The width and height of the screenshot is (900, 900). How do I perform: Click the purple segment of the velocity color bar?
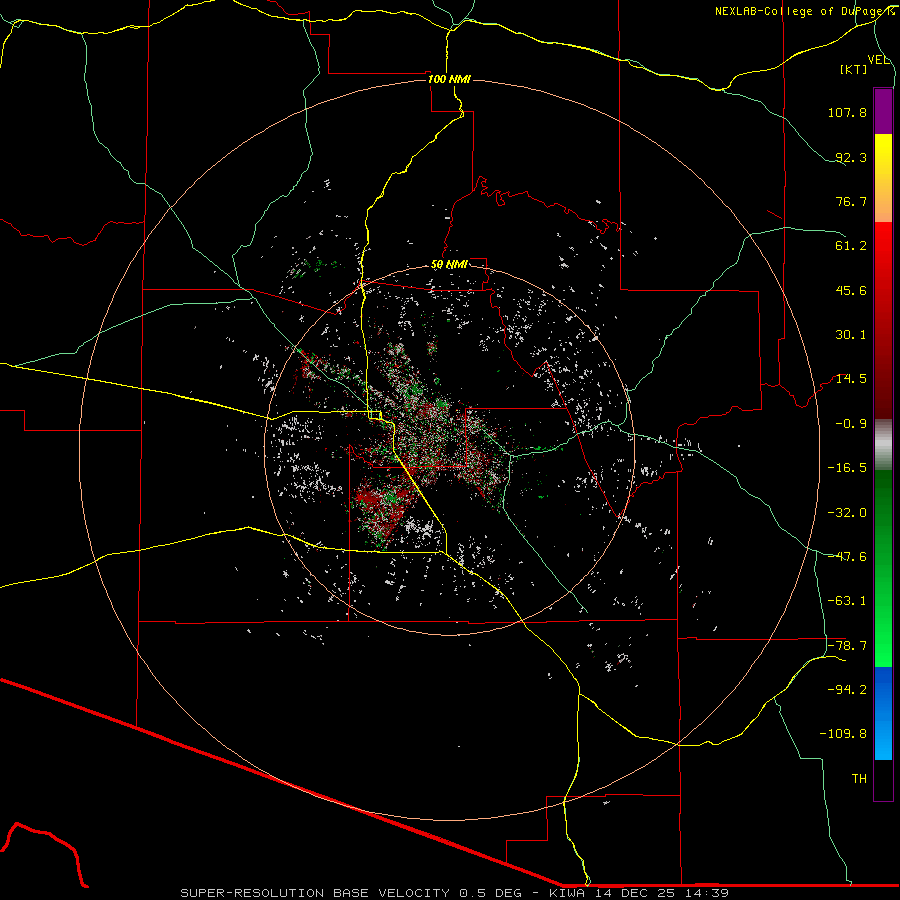click(883, 111)
